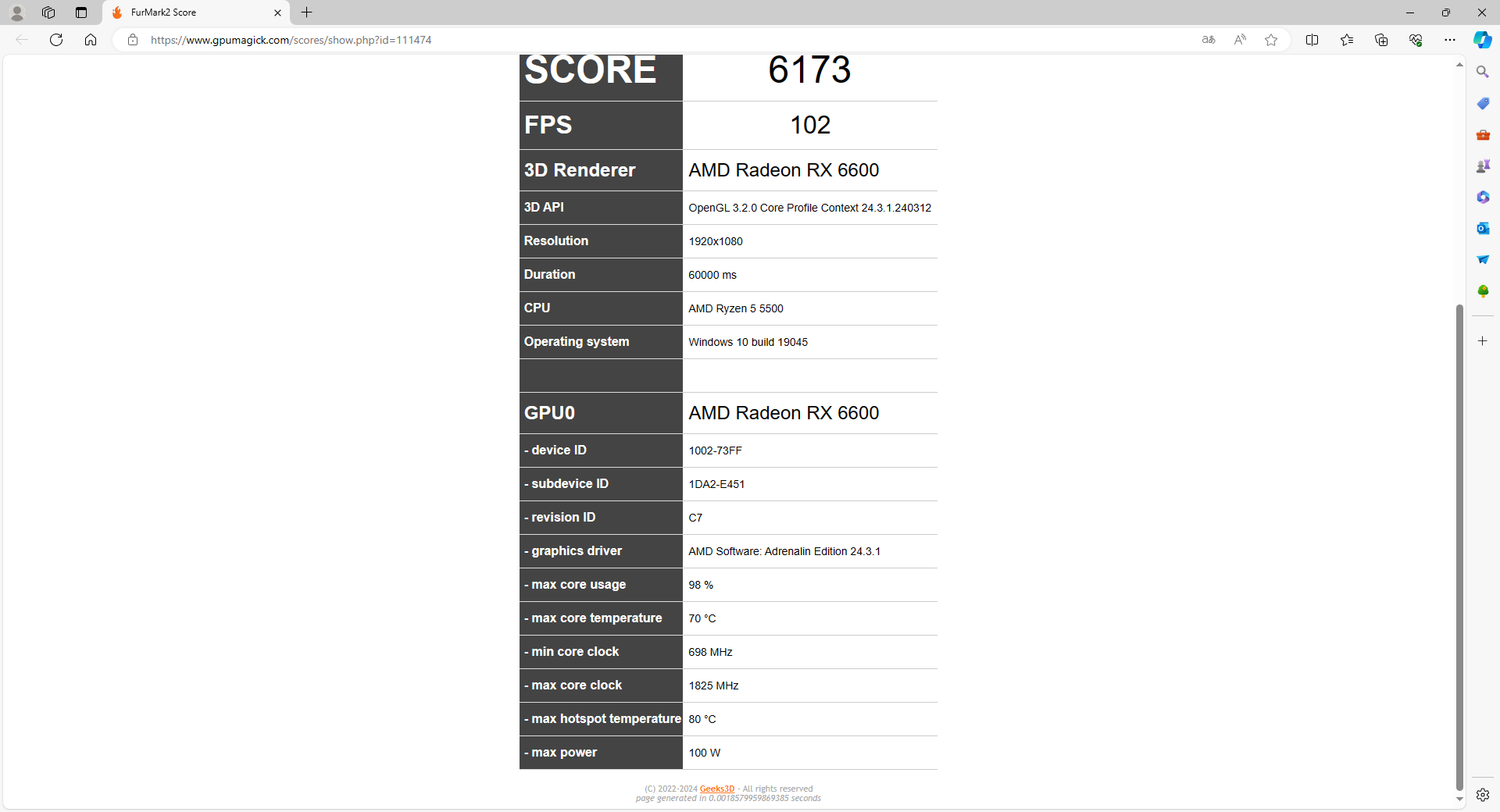Click the FPS row label
Screen dimensions: 1500x812
(x=548, y=125)
